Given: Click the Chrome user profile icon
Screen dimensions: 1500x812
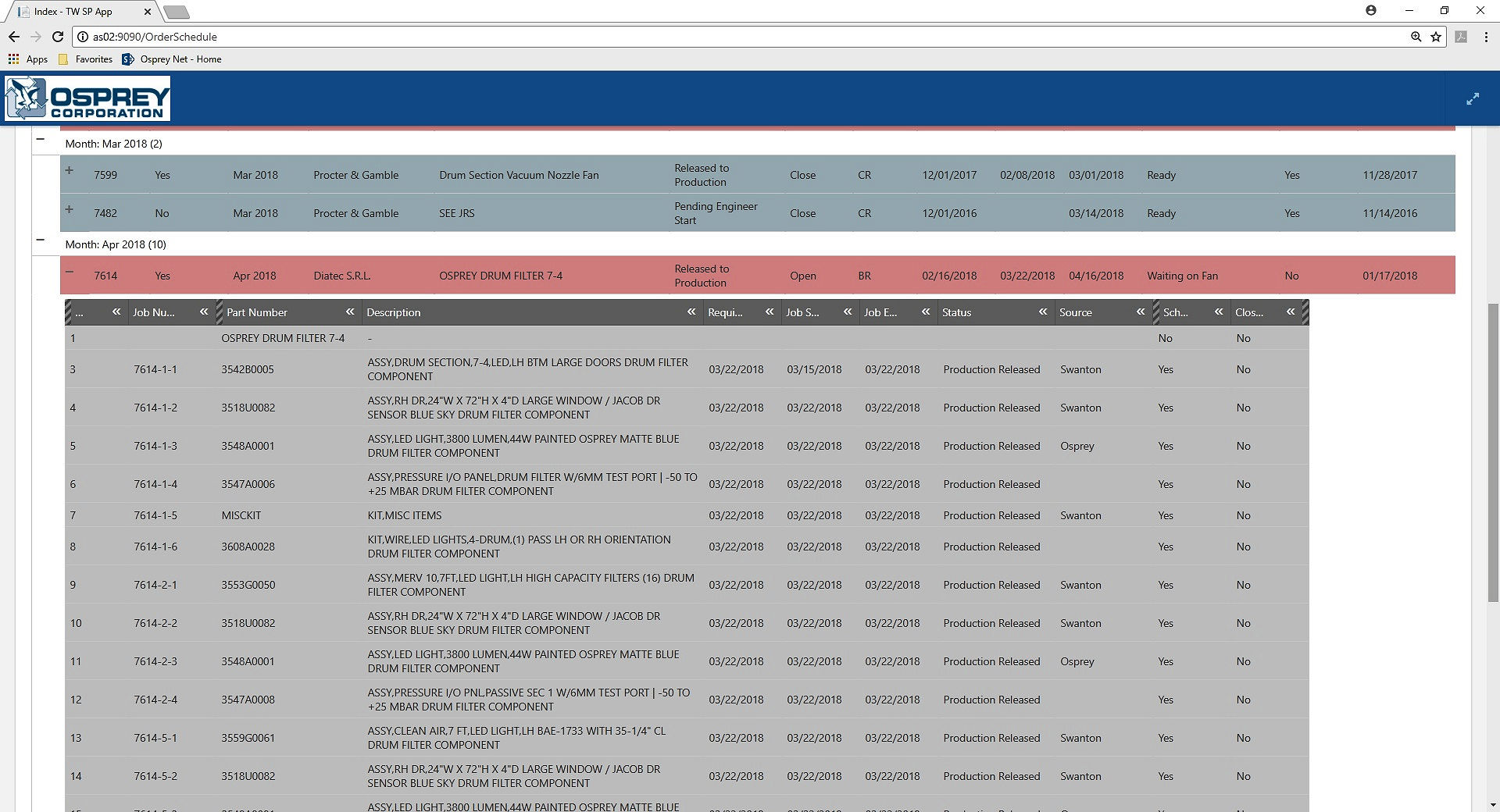Looking at the screenshot, I should (x=1371, y=11).
